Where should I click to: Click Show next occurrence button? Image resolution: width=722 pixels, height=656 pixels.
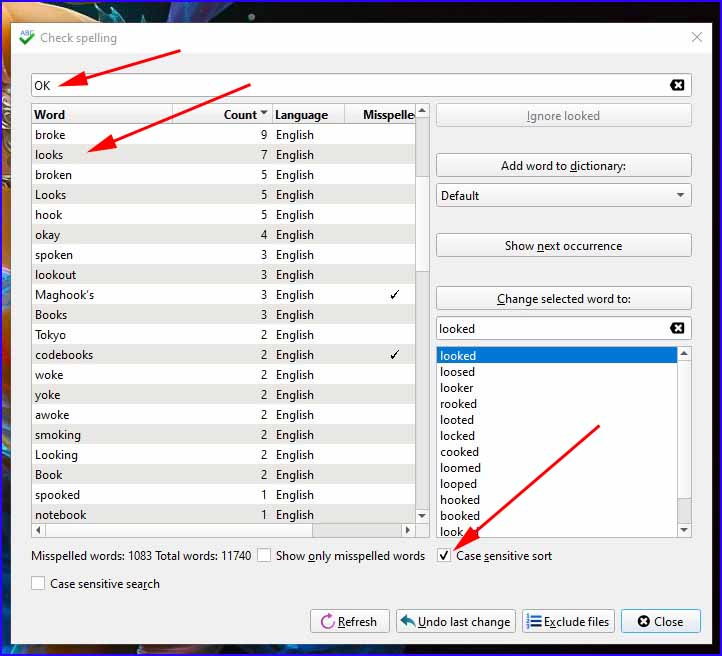[x=563, y=245]
